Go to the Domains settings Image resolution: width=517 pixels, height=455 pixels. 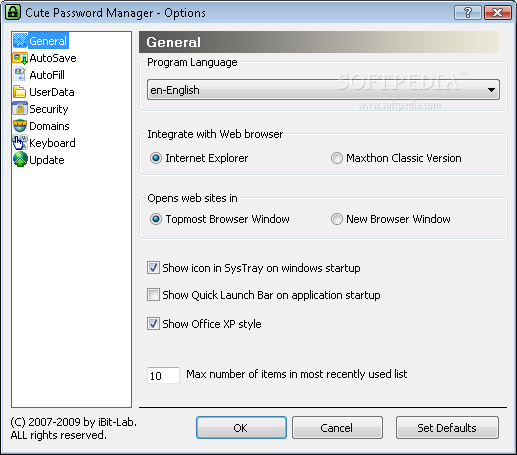[x=49, y=126]
